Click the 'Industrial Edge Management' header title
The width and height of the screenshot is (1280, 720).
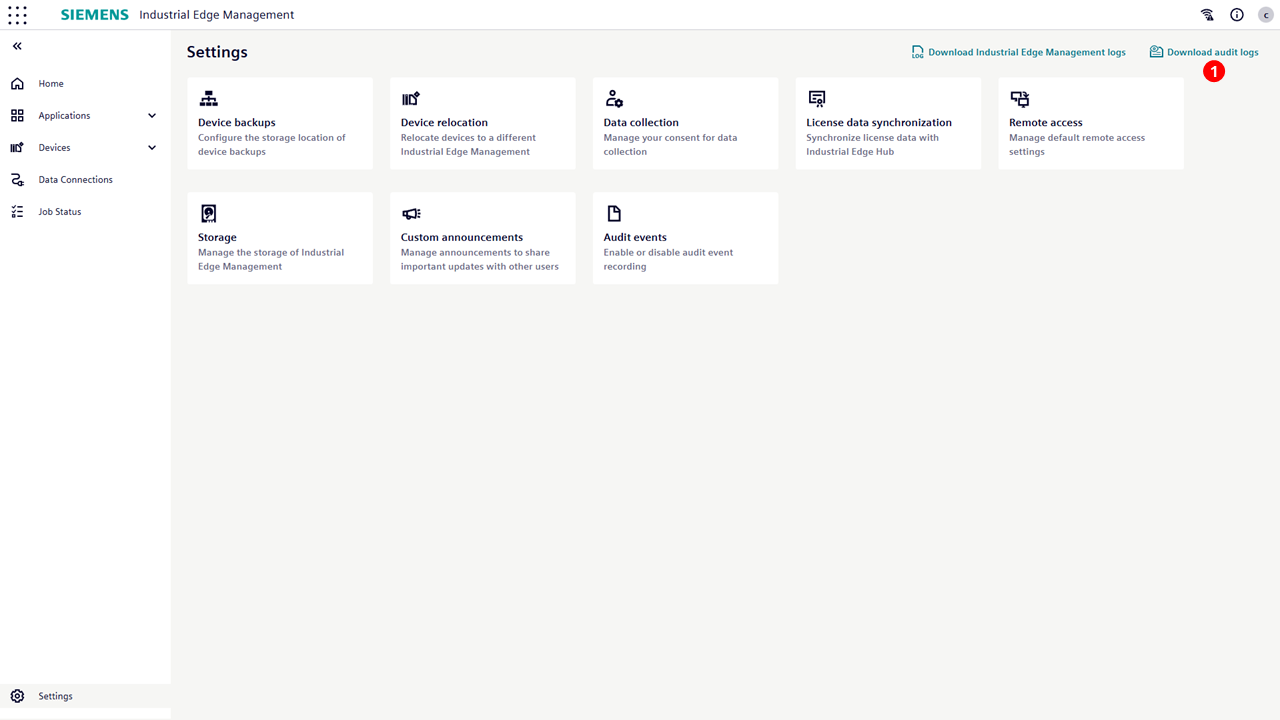click(217, 15)
